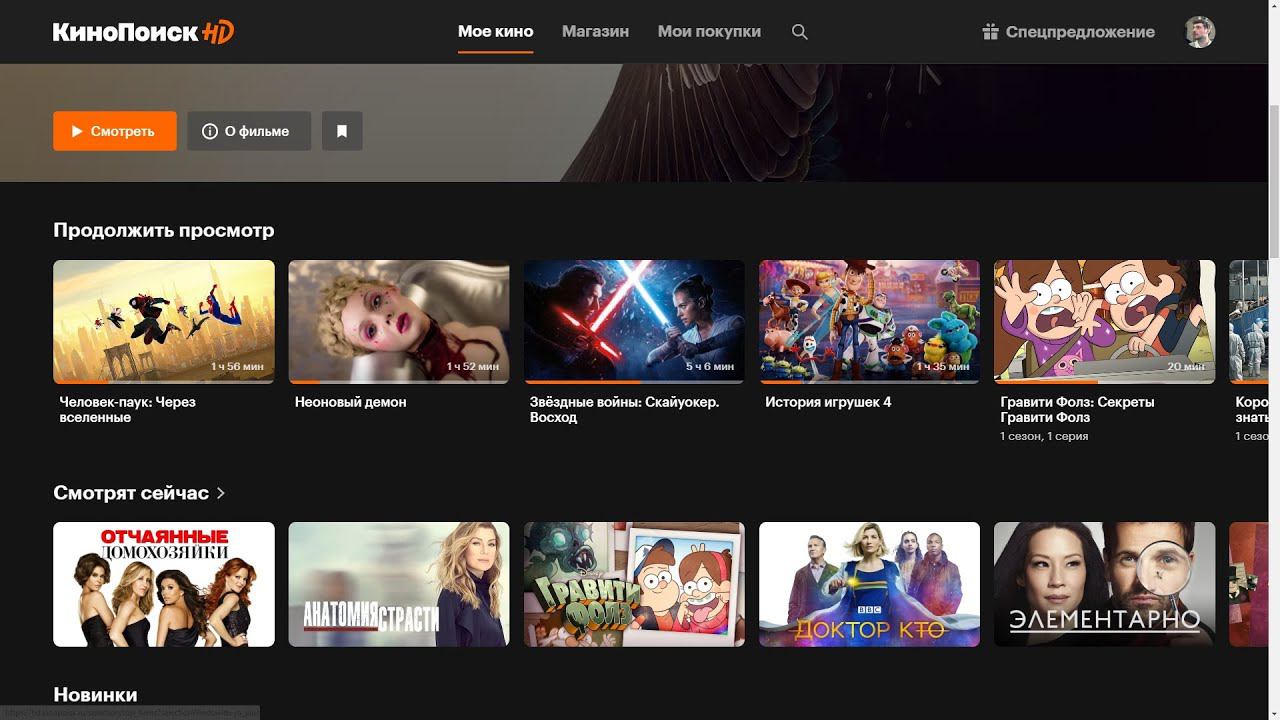1280x720 pixels.
Task: Open Элементарно series poster
Action: 1104,584
